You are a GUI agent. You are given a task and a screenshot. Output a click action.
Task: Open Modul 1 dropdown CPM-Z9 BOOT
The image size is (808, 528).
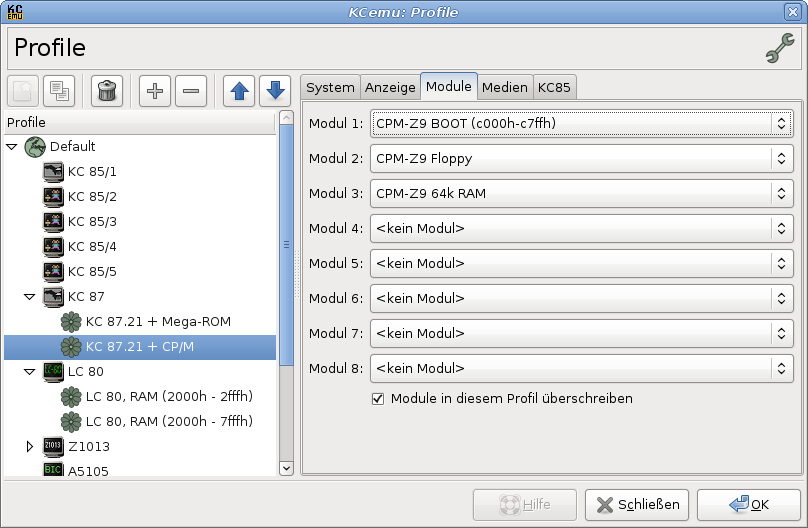(x=581, y=124)
